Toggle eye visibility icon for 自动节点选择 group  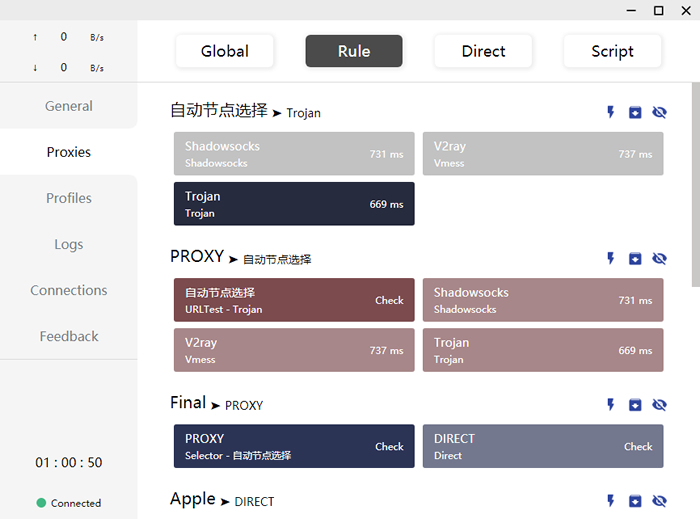coord(659,112)
